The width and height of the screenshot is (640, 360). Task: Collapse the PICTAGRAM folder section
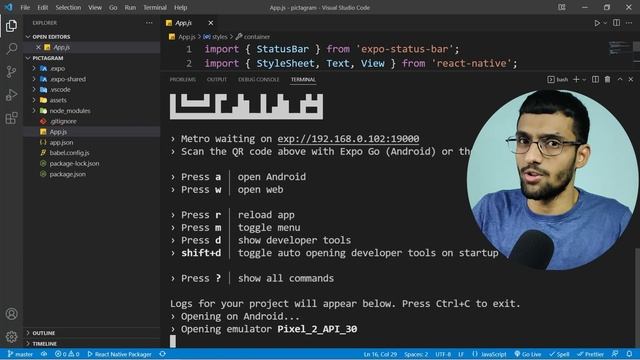92,58
